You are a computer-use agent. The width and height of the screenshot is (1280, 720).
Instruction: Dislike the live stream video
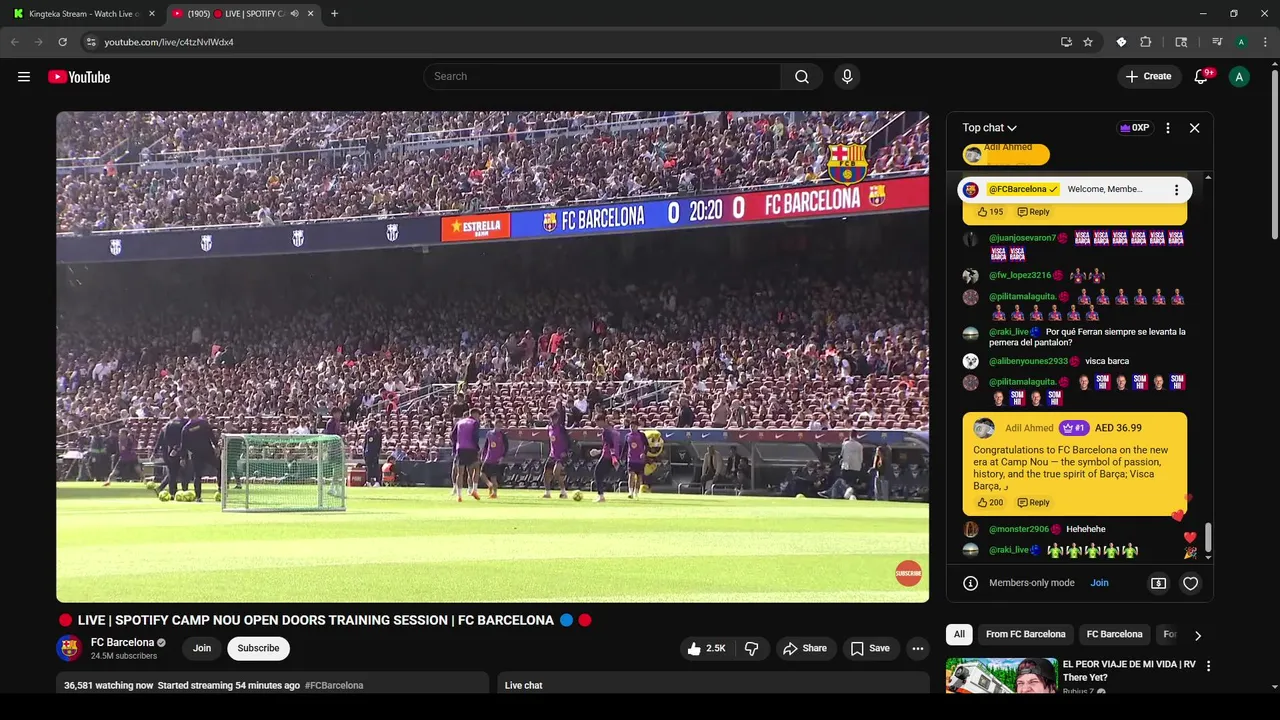point(752,649)
